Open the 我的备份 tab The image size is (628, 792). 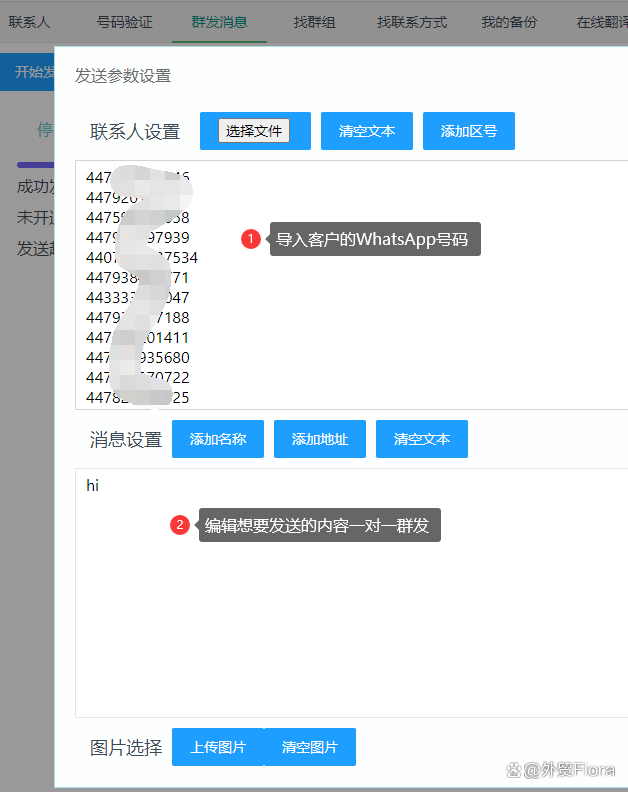coord(509,22)
